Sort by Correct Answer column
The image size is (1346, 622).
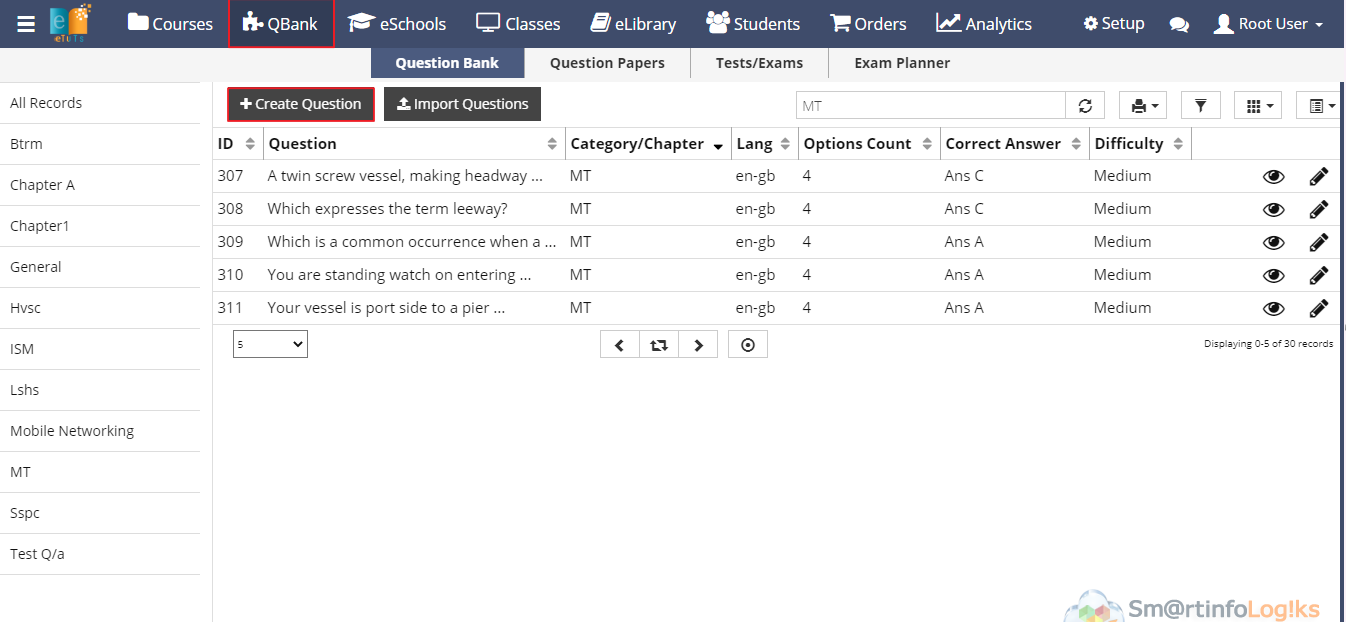[1015, 144]
